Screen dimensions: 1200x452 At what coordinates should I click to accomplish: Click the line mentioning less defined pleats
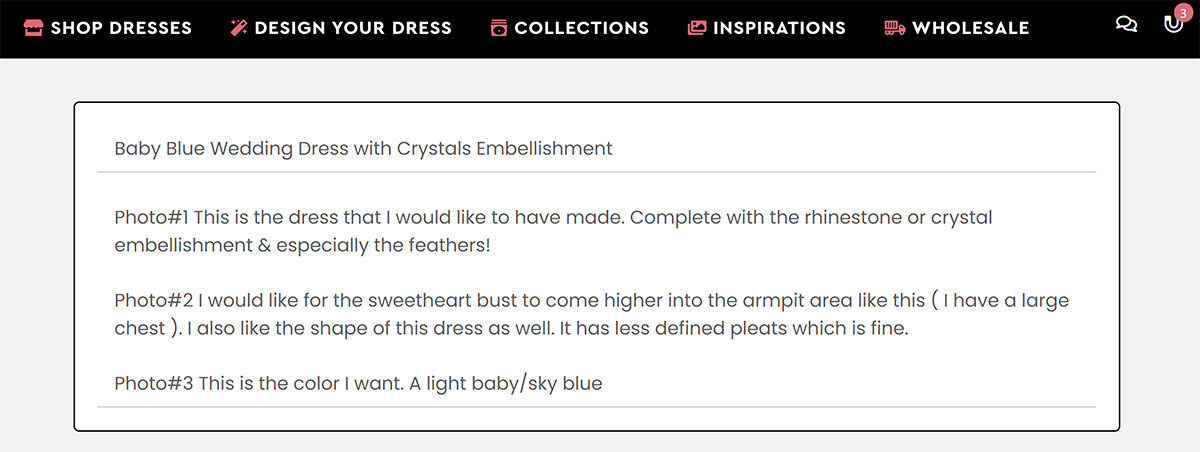[x=511, y=329]
